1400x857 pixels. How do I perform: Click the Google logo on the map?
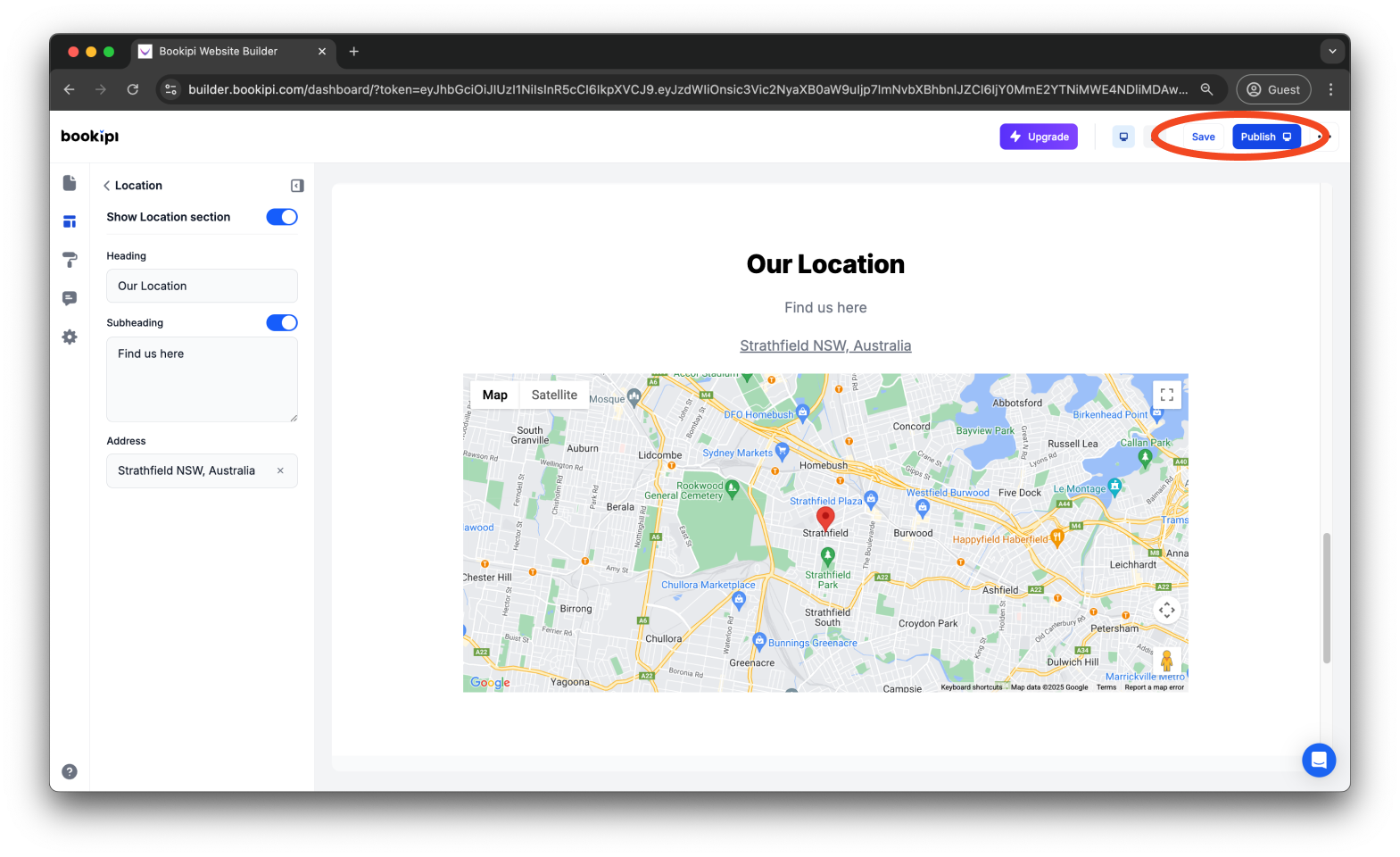490,682
